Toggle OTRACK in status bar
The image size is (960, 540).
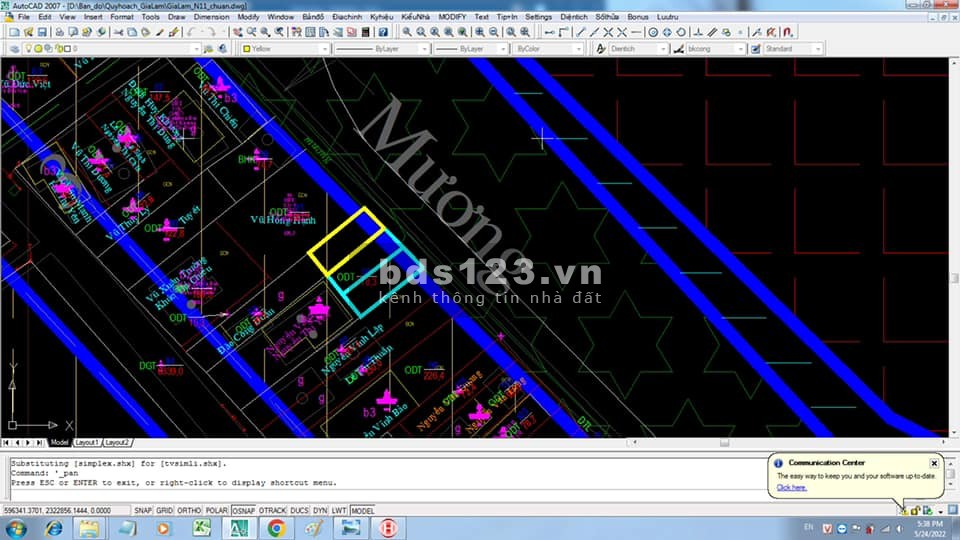pos(272,510)
